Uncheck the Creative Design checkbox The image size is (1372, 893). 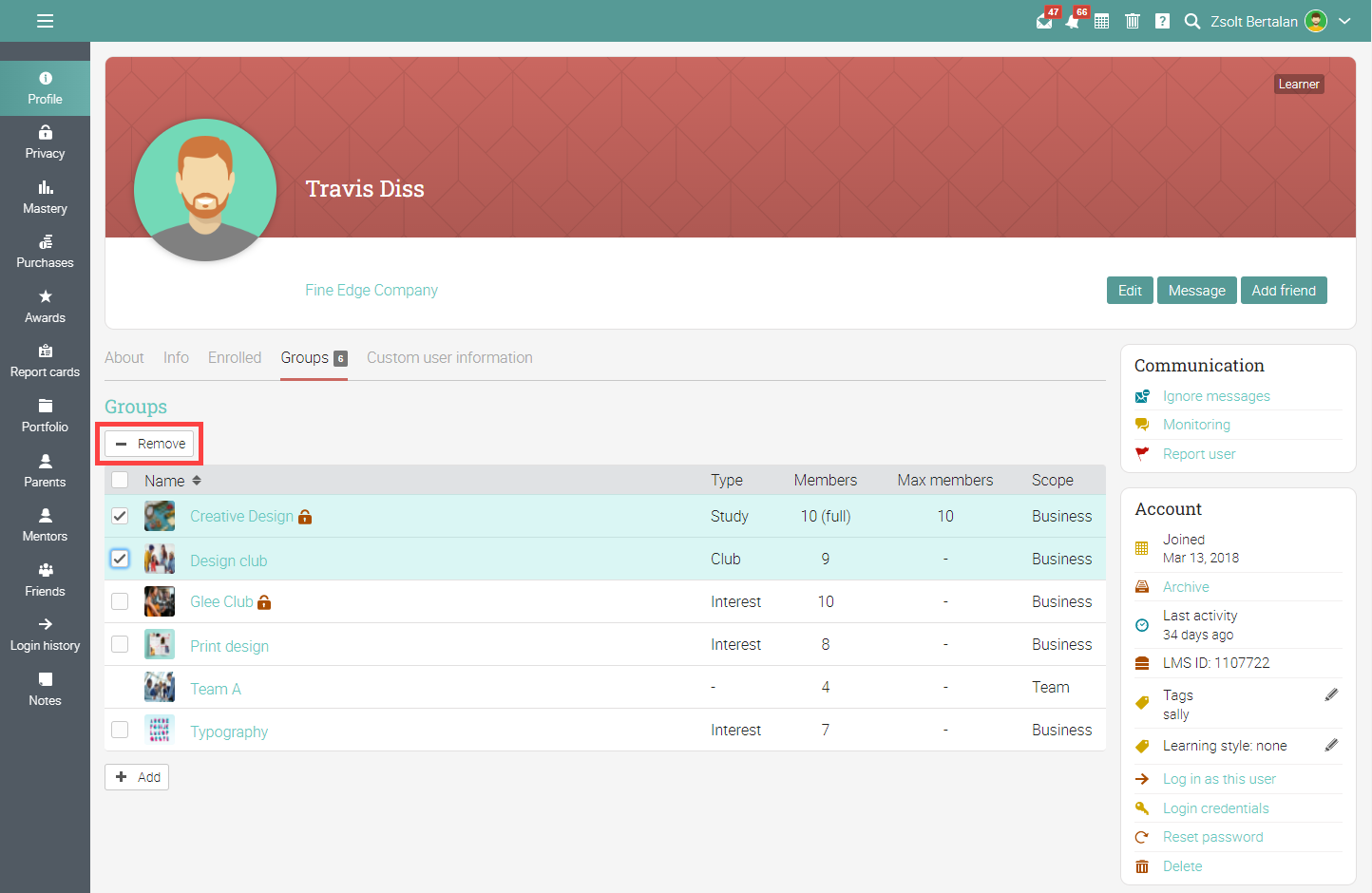pos(120,516)
